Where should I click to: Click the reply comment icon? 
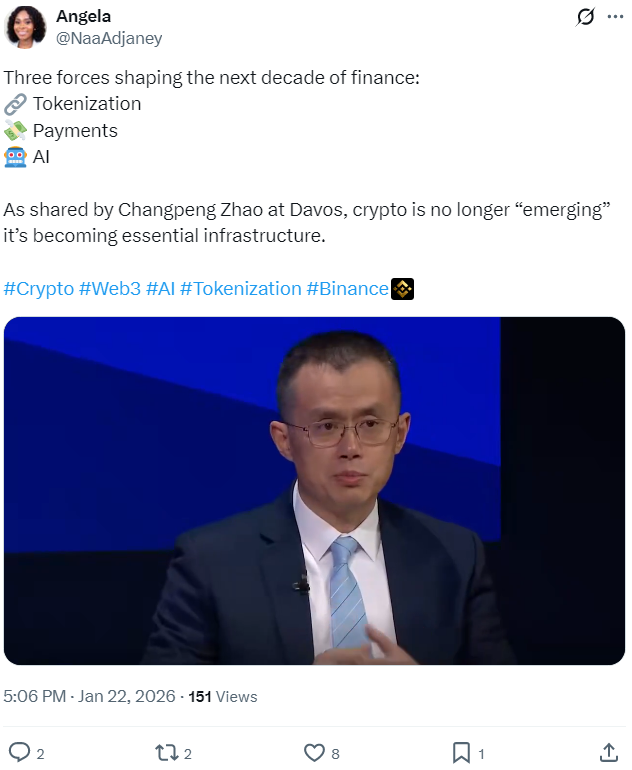(x=19, y=752)
